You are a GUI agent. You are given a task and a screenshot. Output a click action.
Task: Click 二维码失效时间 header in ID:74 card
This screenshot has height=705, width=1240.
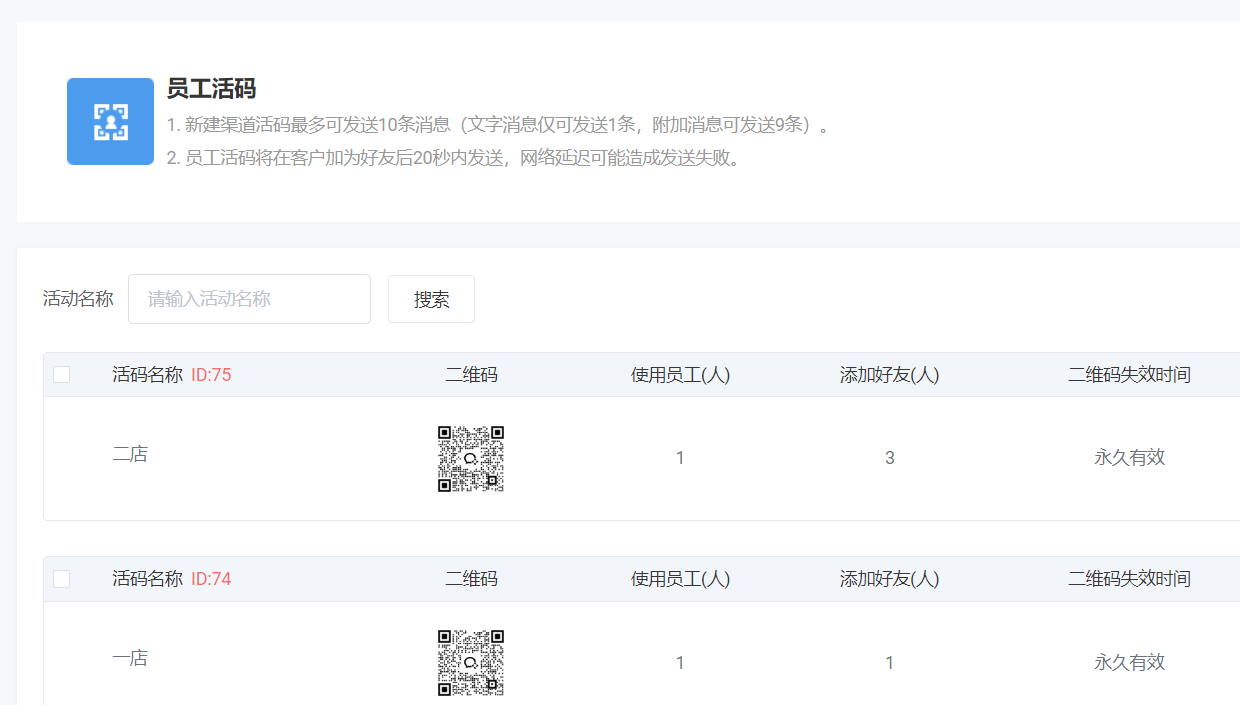pos(1129,579)
